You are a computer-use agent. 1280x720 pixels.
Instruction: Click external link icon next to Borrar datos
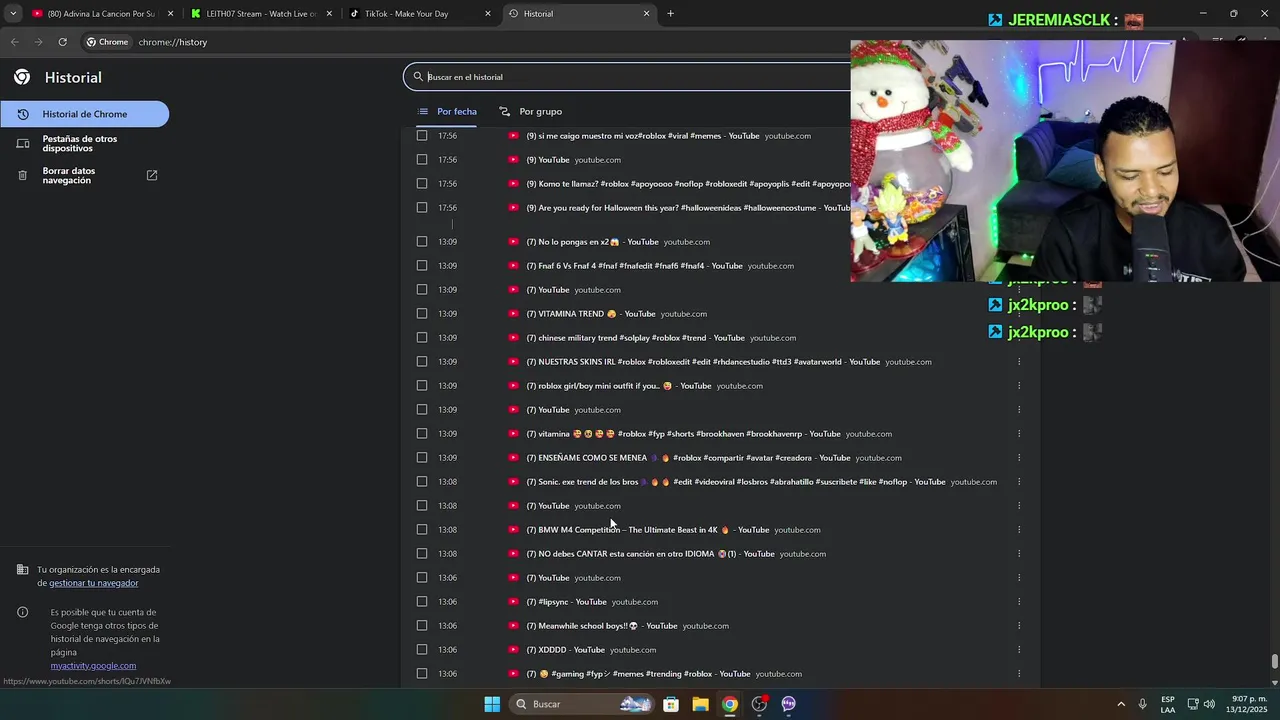[x=152, y=175]
